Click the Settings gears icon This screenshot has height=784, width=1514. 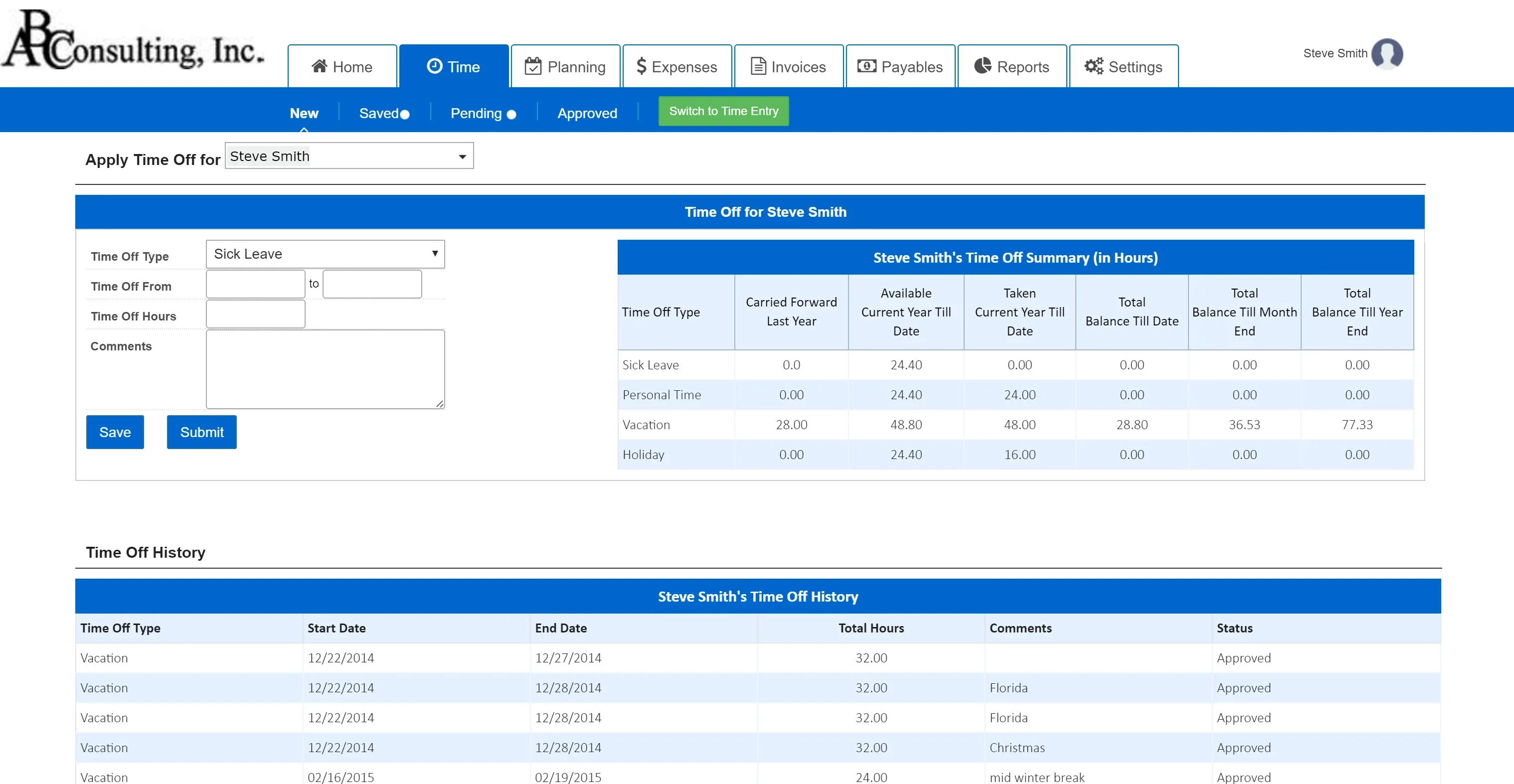click(x=1094, y=66)
